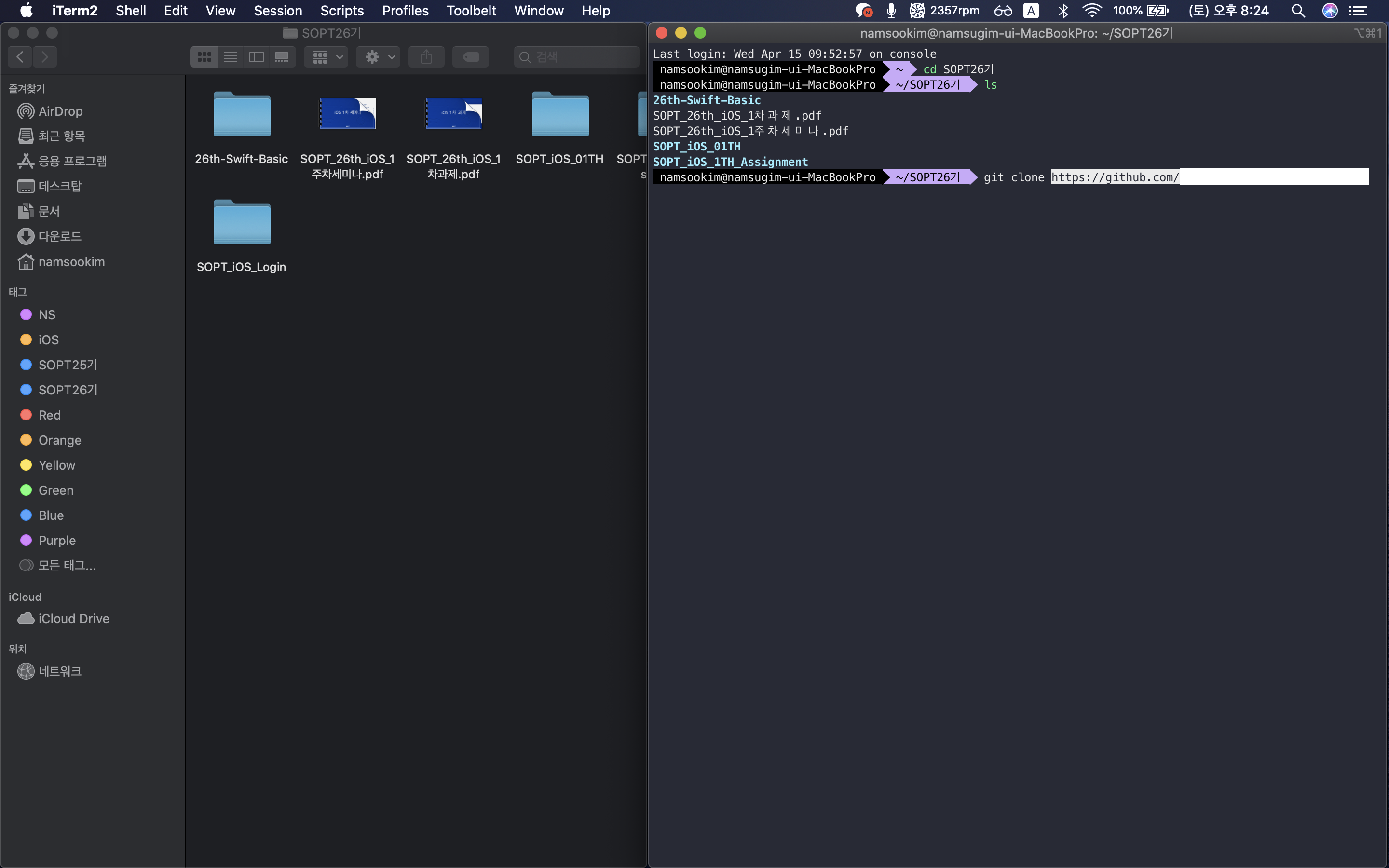Select the SOPT_26th_iOS_1주차세미나.pdf thumbnail
Viewport: 1389px width, 868px height.
347,114
